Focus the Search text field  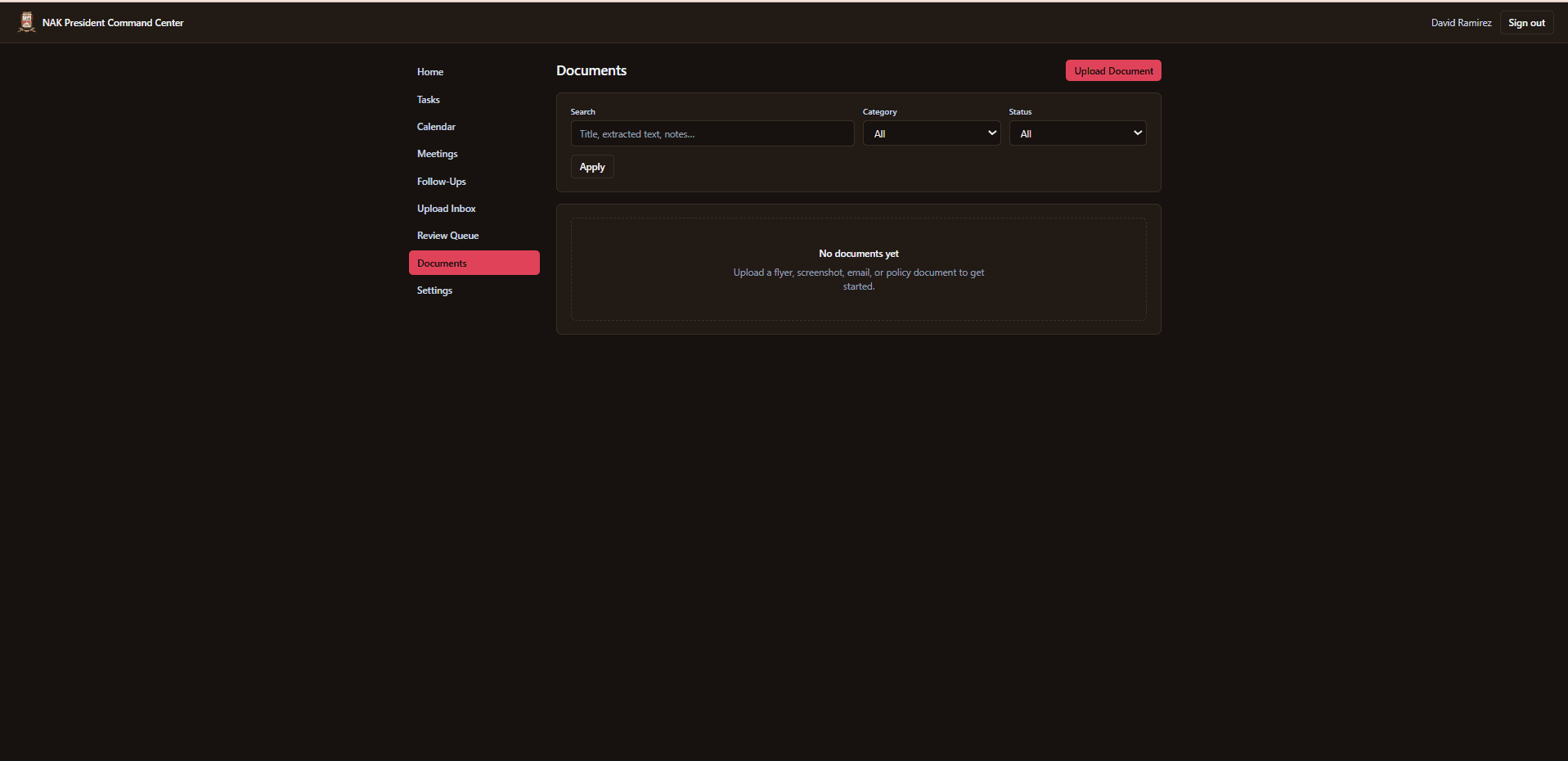coord(712,133)
